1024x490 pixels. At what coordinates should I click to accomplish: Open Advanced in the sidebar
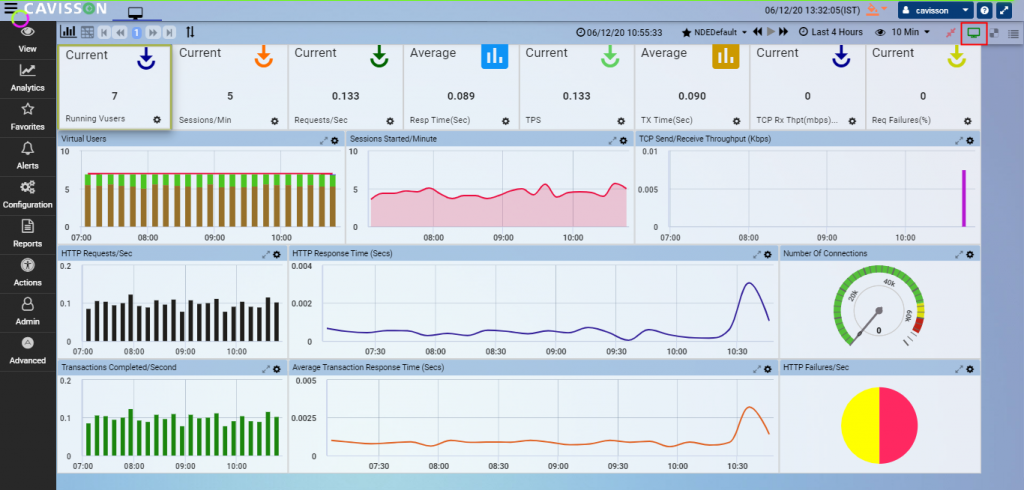point(27,351)
